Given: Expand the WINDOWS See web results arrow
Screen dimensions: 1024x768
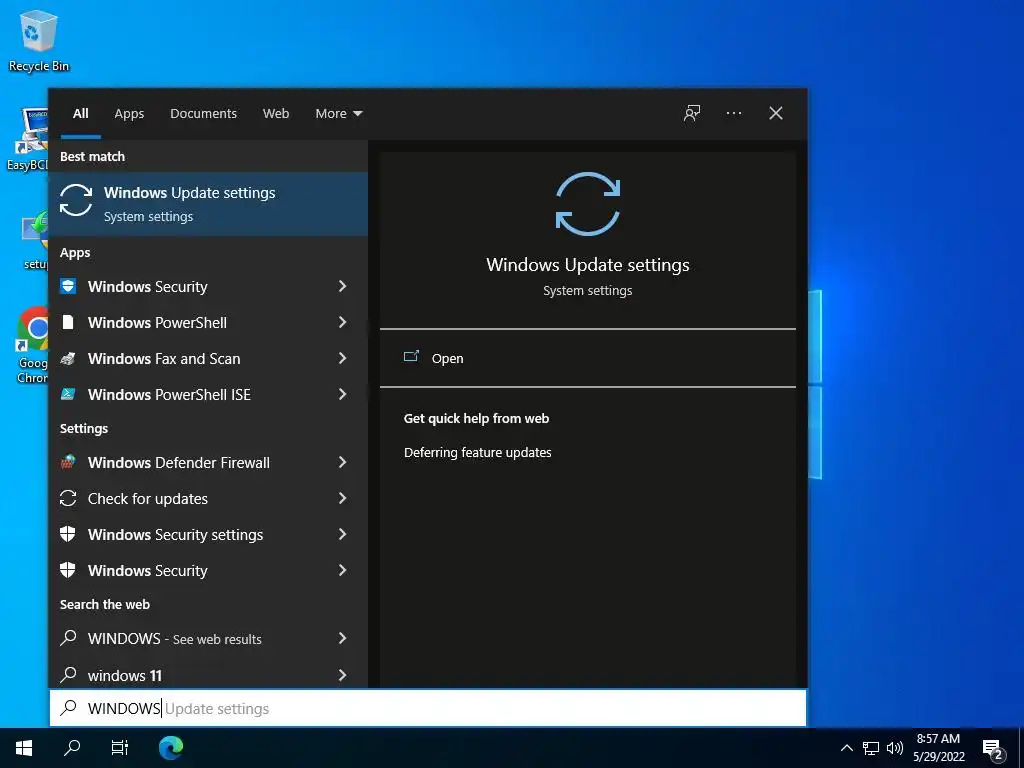Looking at the screenshot, I should click(342, 638).
